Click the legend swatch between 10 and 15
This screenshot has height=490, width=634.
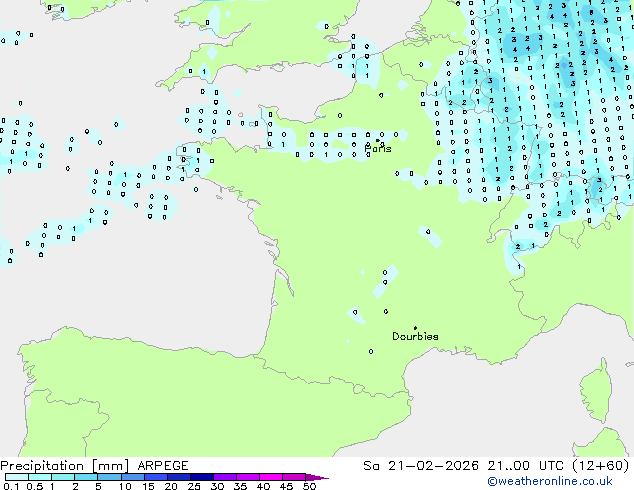click(x=133, y=477)
